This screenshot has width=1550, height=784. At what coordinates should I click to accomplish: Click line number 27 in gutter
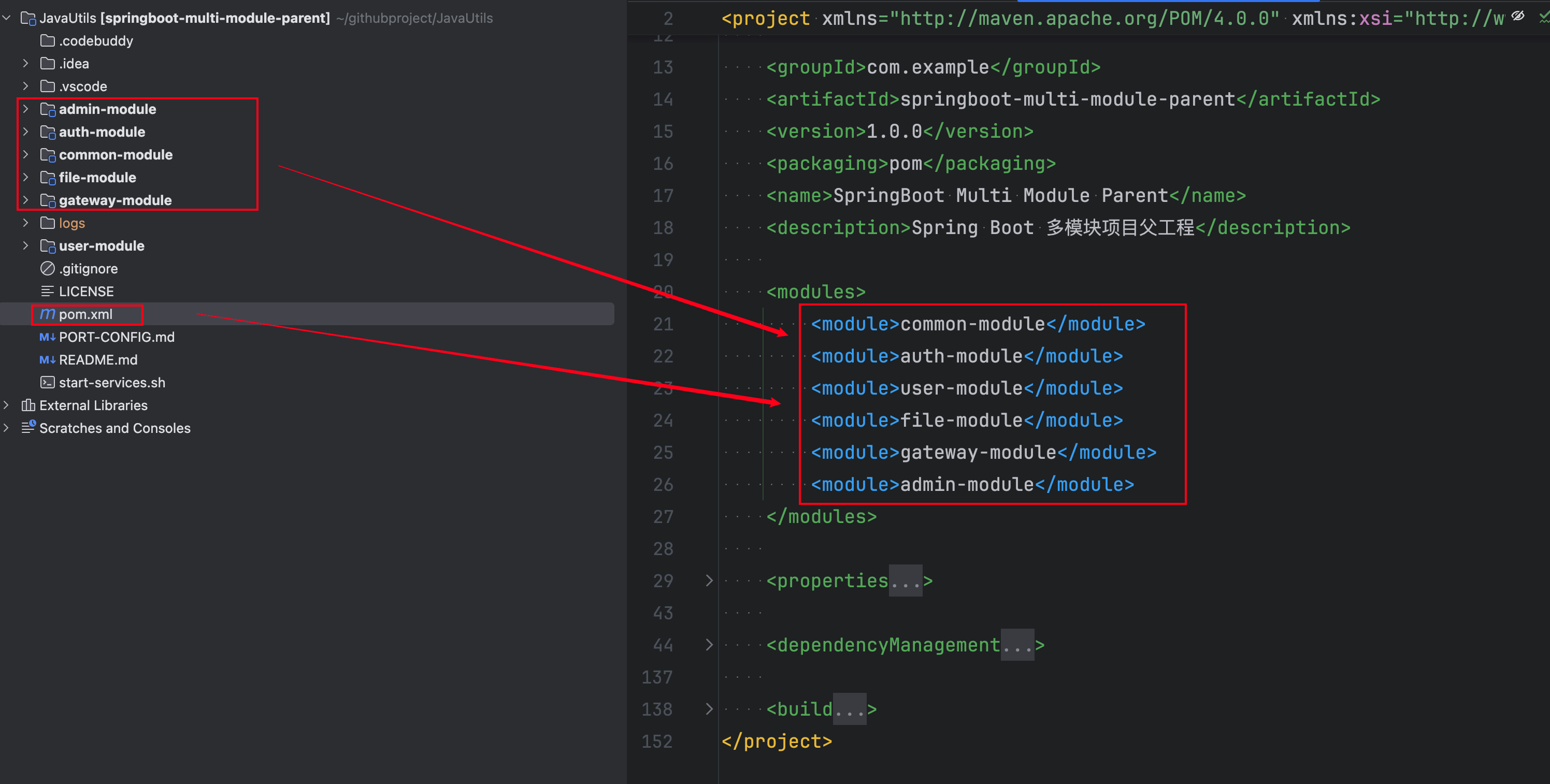[x=663, y=517]
